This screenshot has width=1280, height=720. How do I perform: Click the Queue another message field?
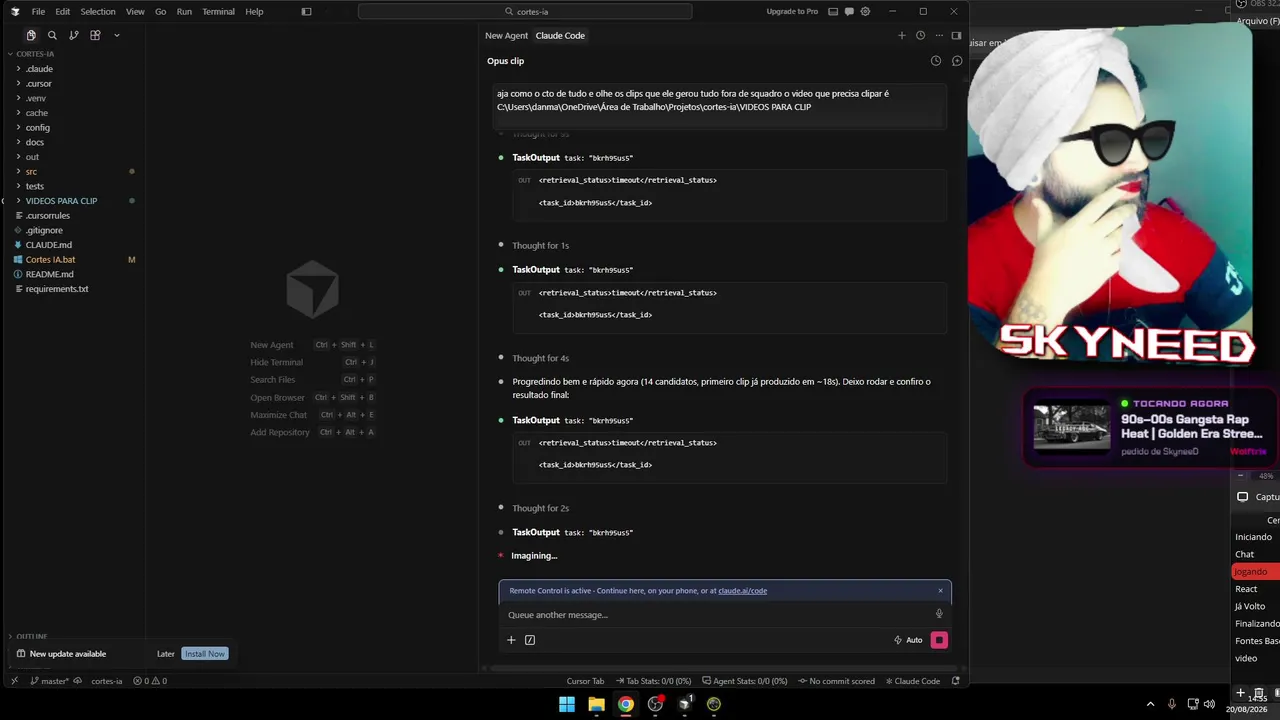718,615
